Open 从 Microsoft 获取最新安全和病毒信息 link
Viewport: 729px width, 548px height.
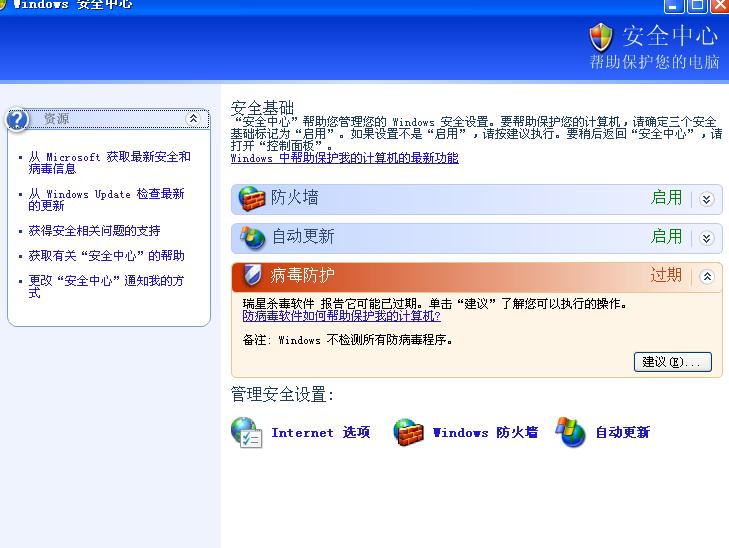109,163
